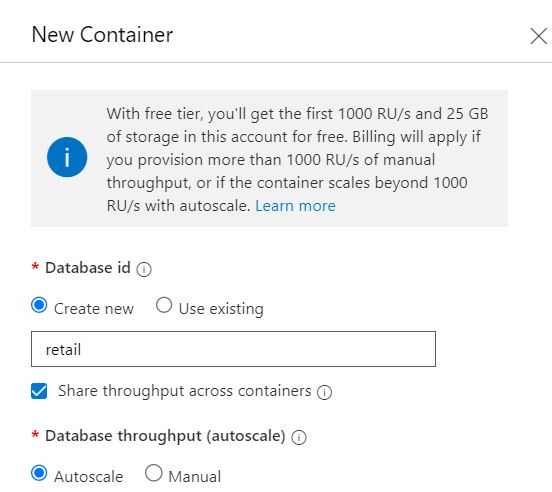Select the Create new radio button
The height and width of the screenshot is (492, 552).
pos(39,305)
